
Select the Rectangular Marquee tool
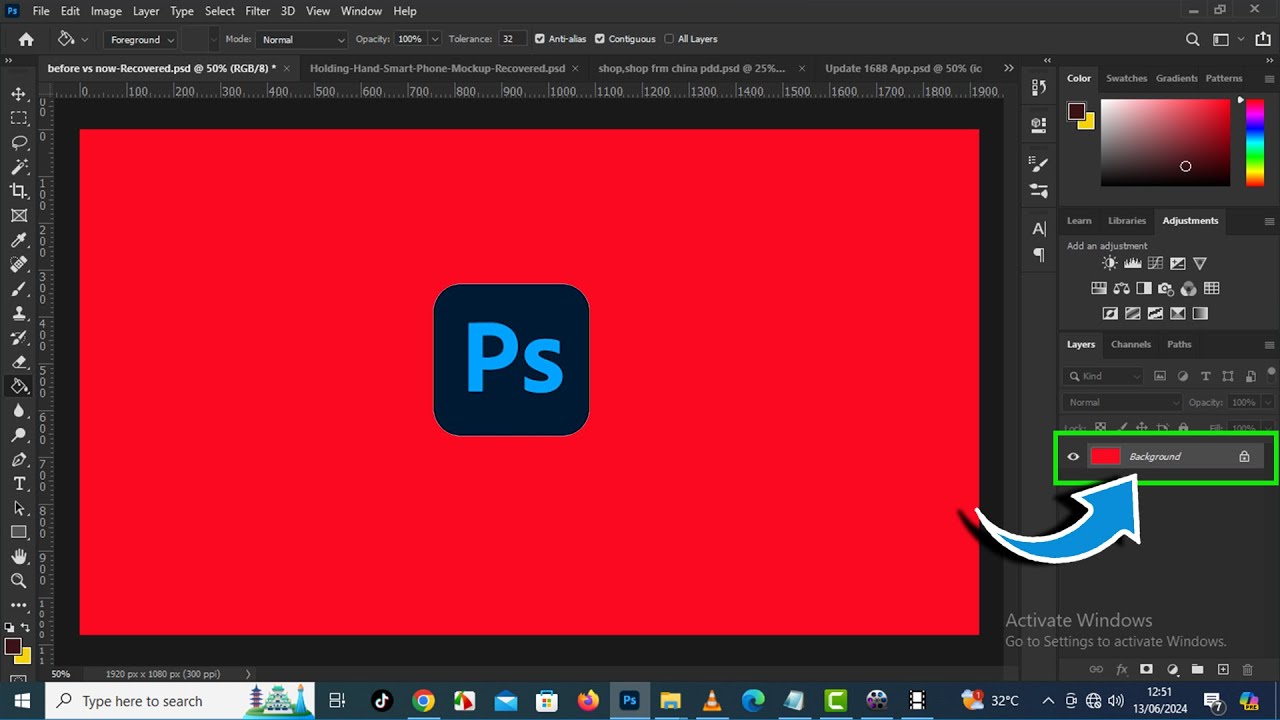click(18, 118)
